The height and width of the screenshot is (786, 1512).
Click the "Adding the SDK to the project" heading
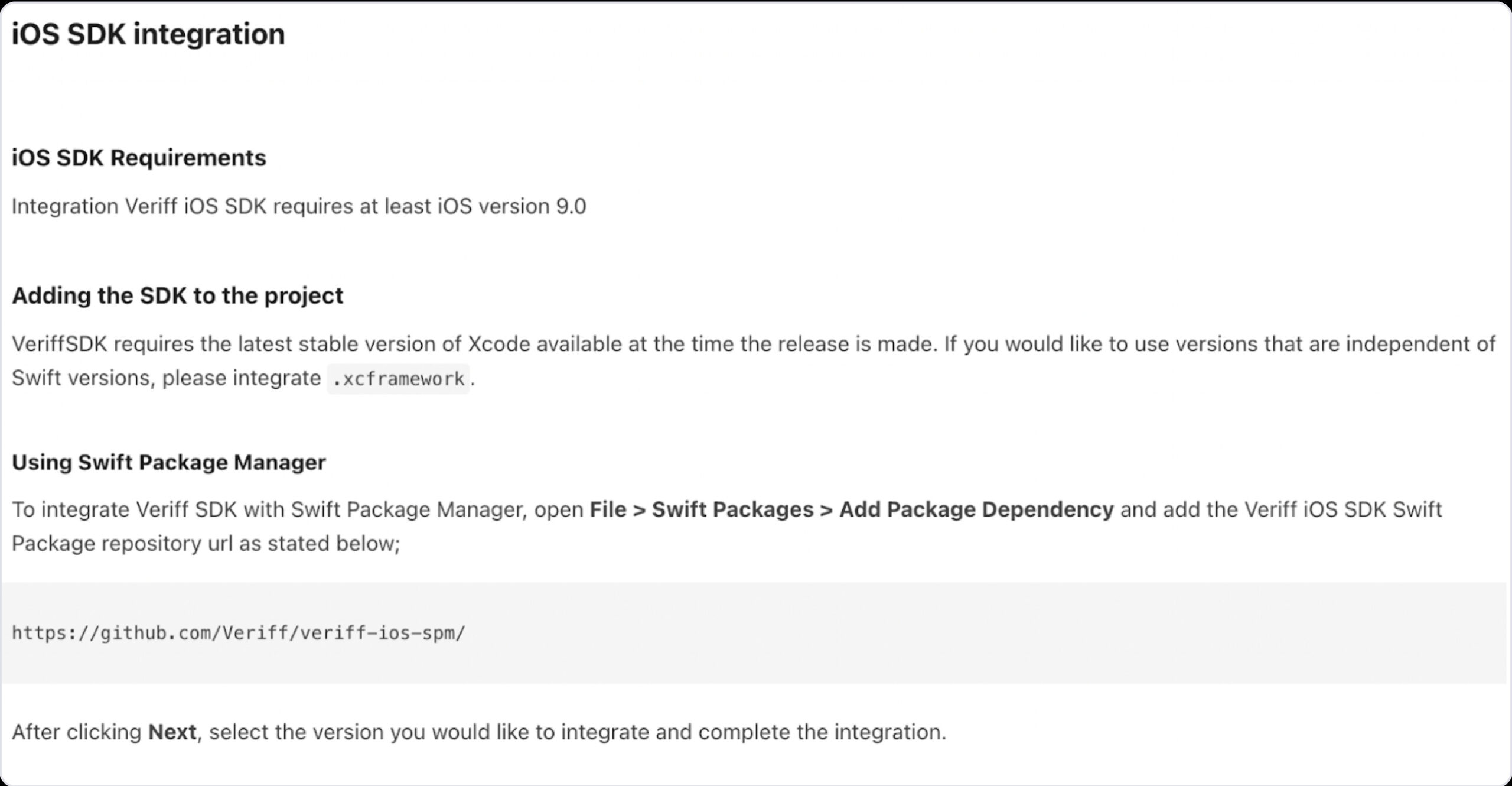click(x=177, y=295)
